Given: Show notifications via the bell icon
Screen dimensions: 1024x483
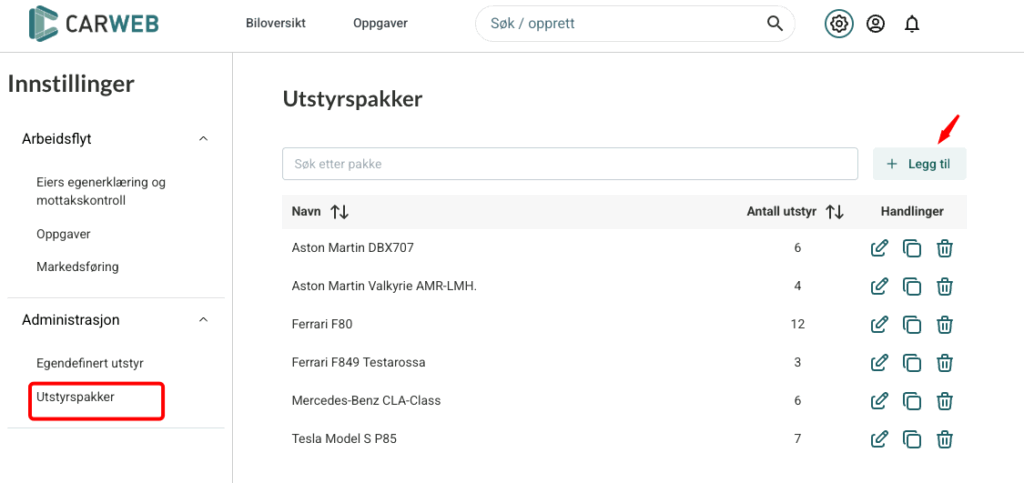Looking at the screenshot, I should click(912, 24).
